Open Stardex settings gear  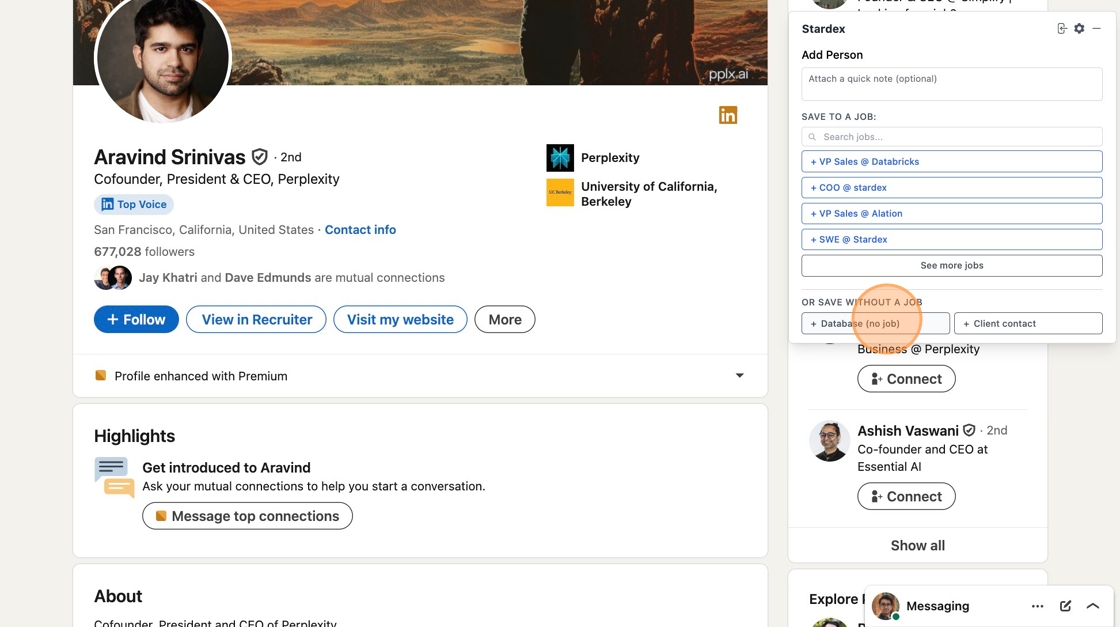1079,29
